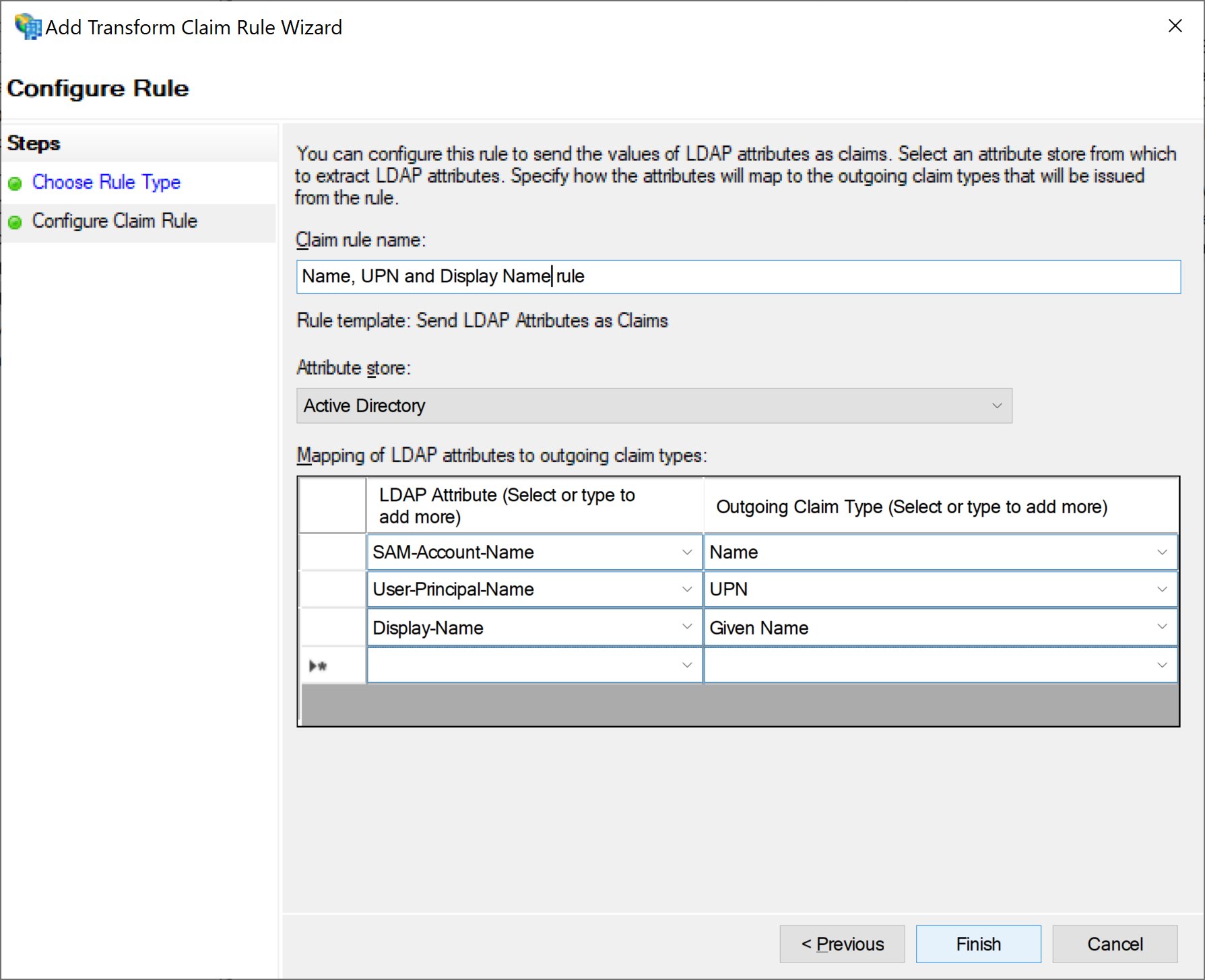Image resolution: width=1205 pixels, height=980 pixels.
Task: Go back with the Previous button
Action: [x=842, y=944]
